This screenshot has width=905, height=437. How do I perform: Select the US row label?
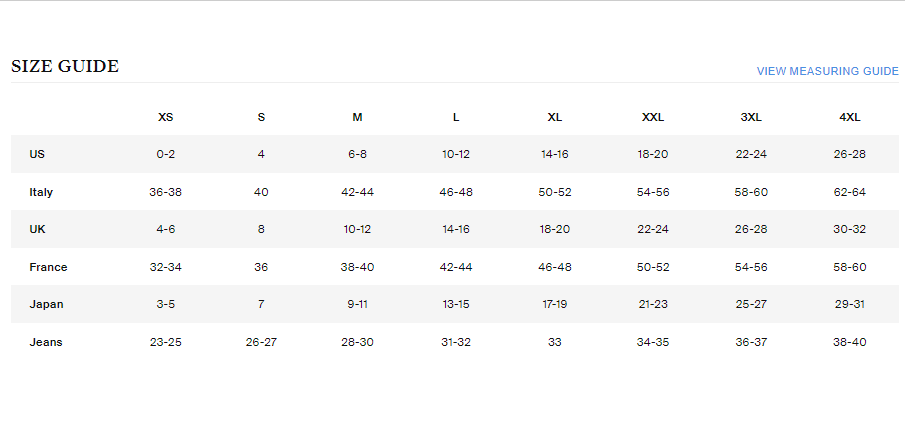point(37,154)
